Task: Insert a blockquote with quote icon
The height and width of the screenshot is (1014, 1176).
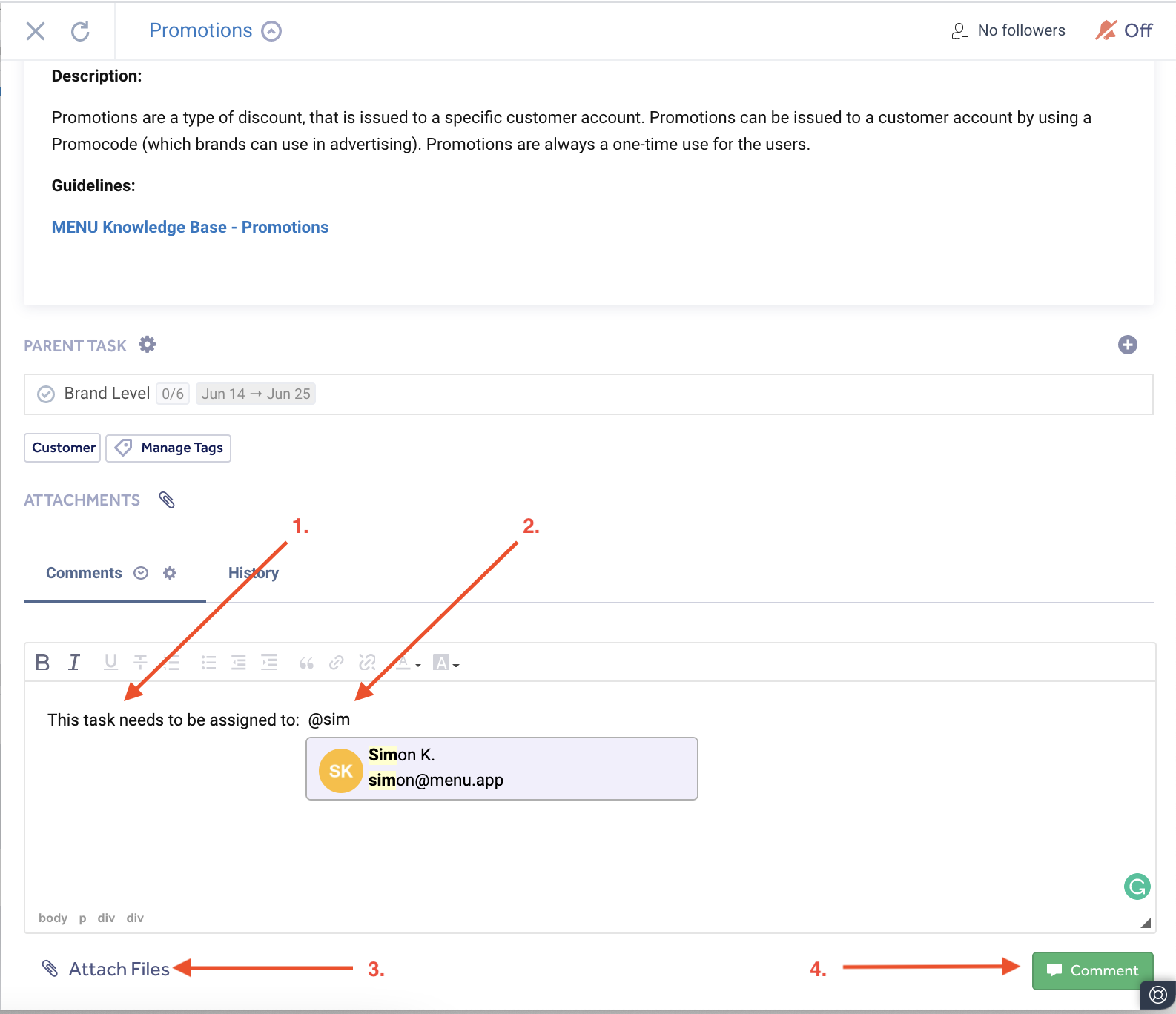Action: tap(306, 663)
